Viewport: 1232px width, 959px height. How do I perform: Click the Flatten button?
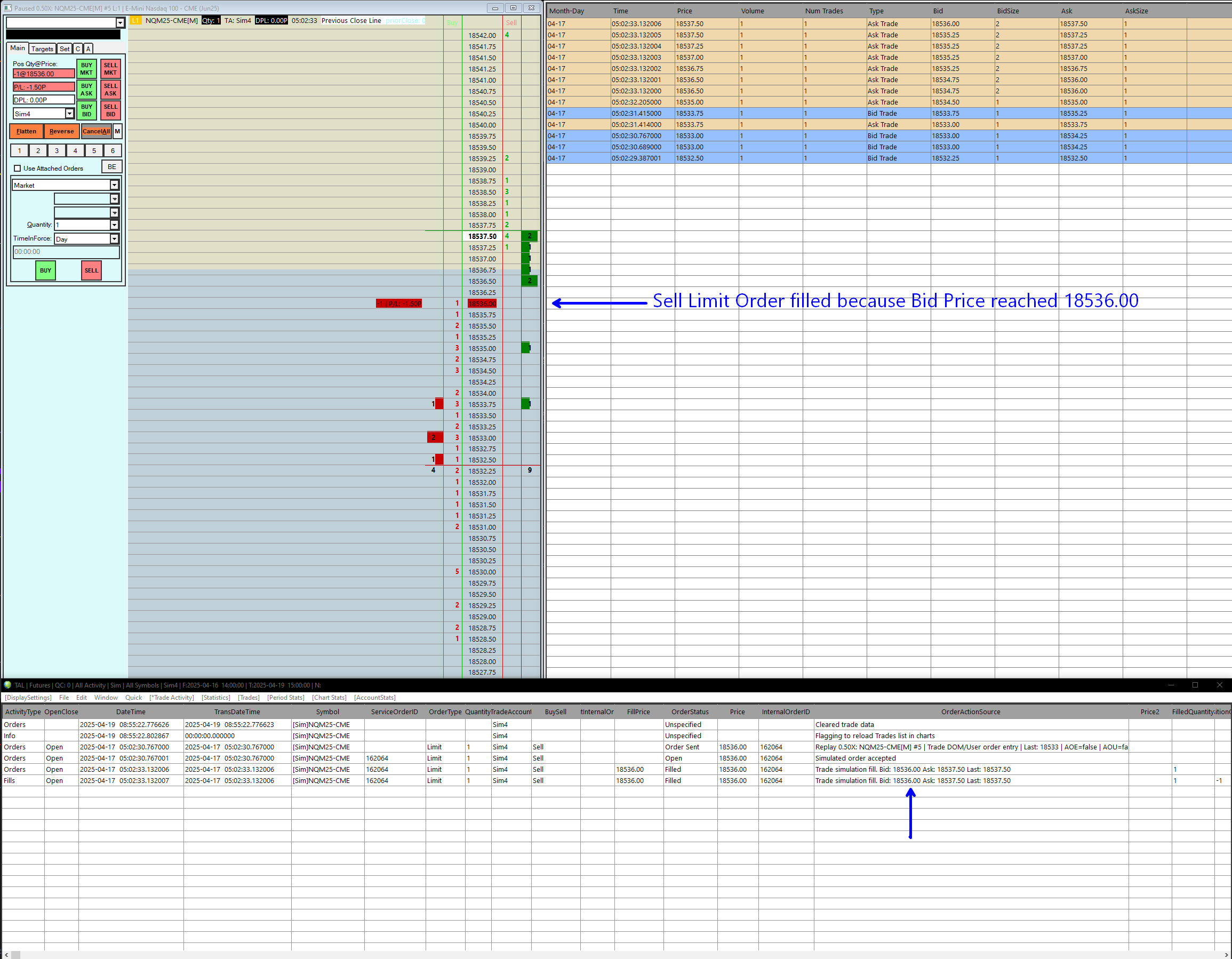[26, 131]
